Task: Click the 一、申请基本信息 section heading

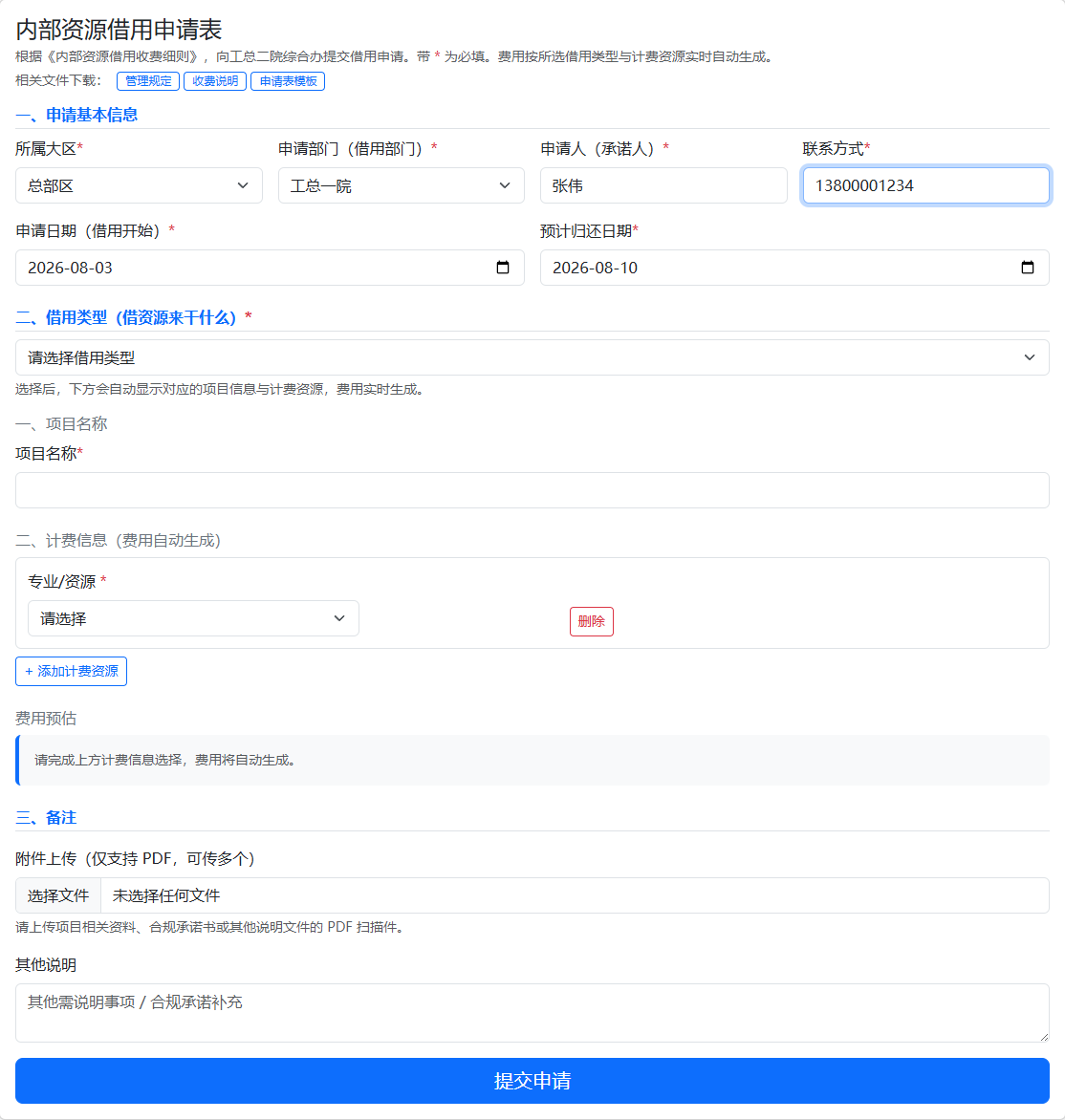Action: tap(76, 115)
